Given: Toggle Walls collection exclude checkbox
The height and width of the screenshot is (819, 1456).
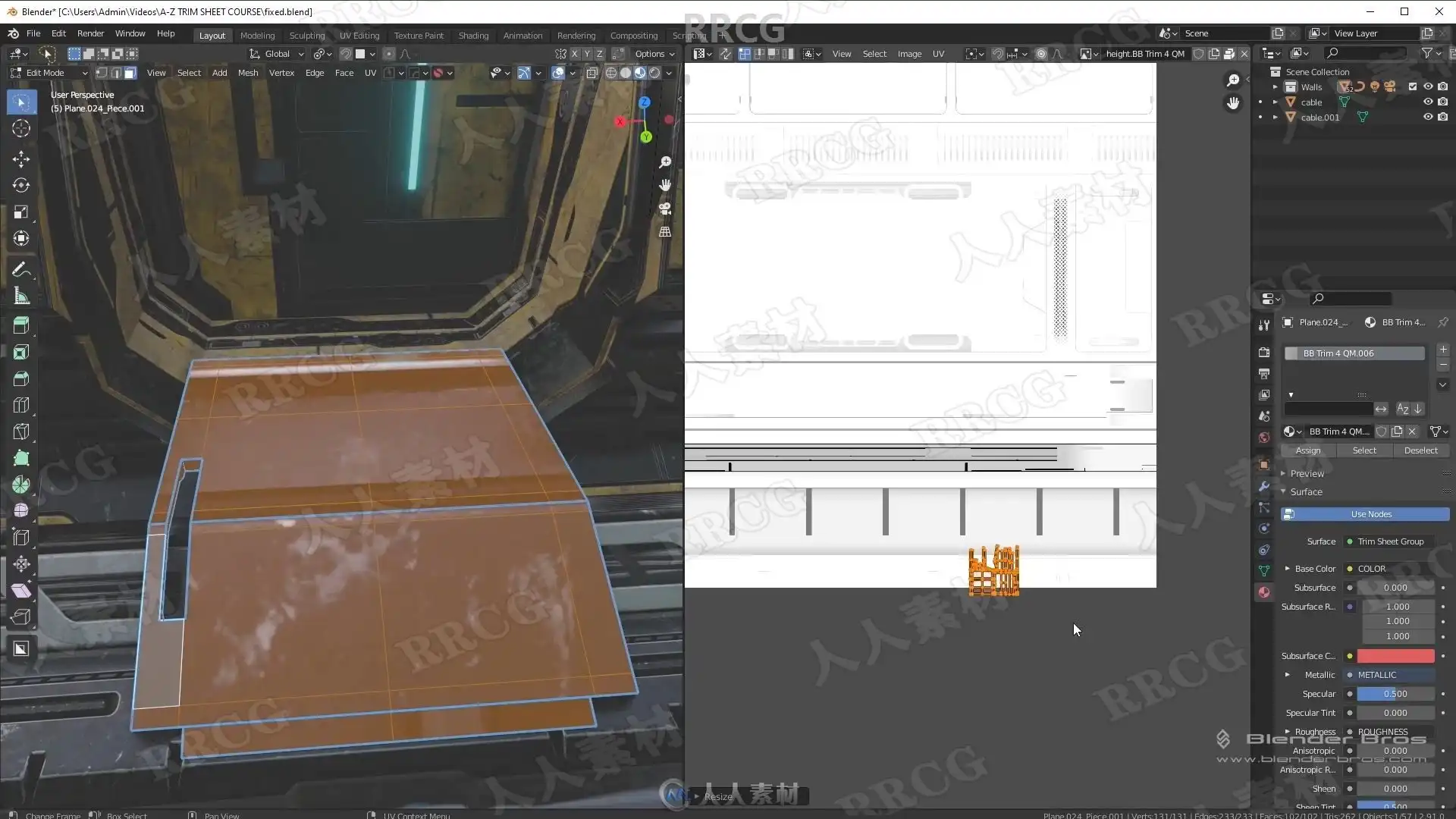Looking at the screenshot, I should 1412,86.
